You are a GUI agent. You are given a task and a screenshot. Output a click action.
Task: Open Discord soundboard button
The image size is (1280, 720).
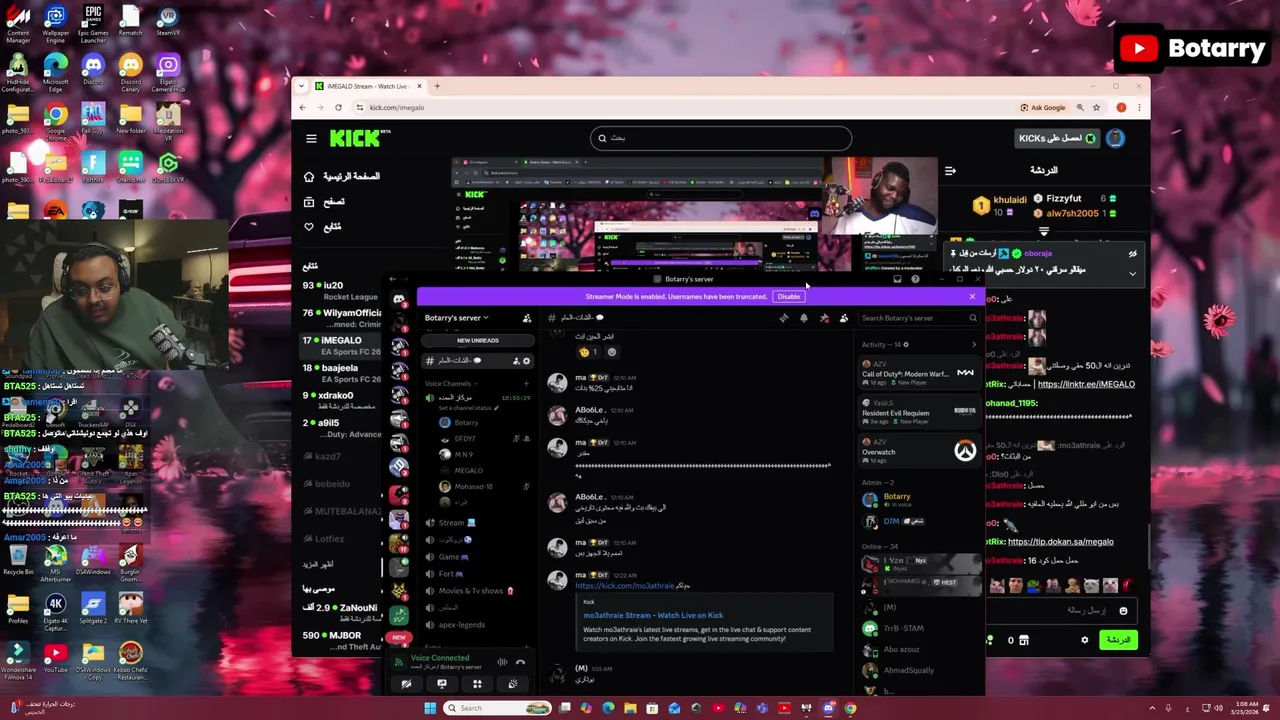(x=512, y=684)
